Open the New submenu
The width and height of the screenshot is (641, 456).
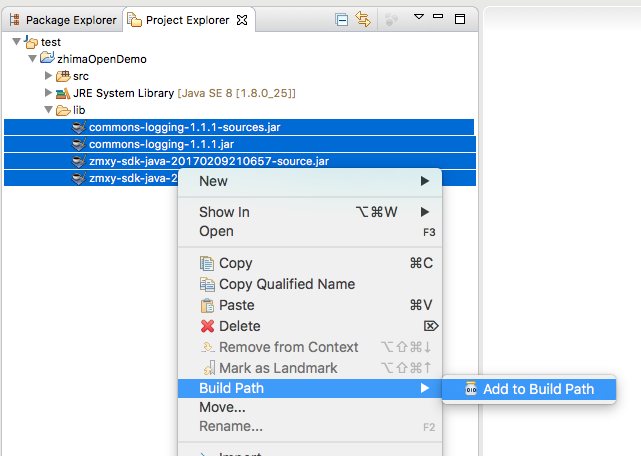click(x=310, y=181)
